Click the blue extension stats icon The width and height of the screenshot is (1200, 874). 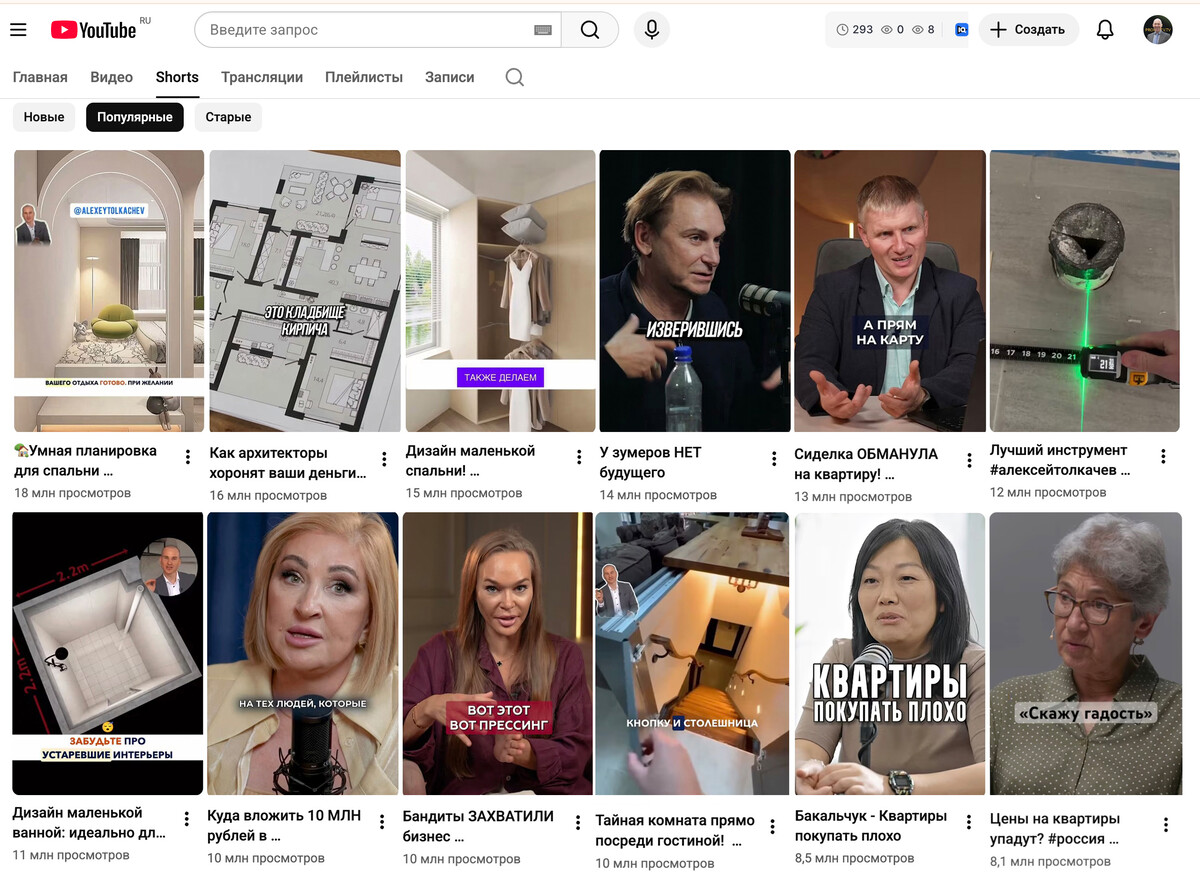(961, 30)
